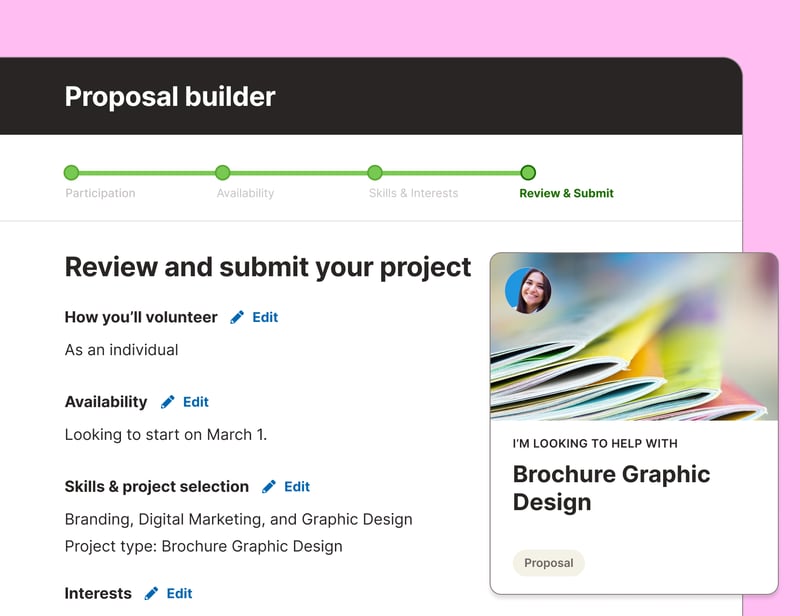Open Edit for "Availability"

(196, 402)
